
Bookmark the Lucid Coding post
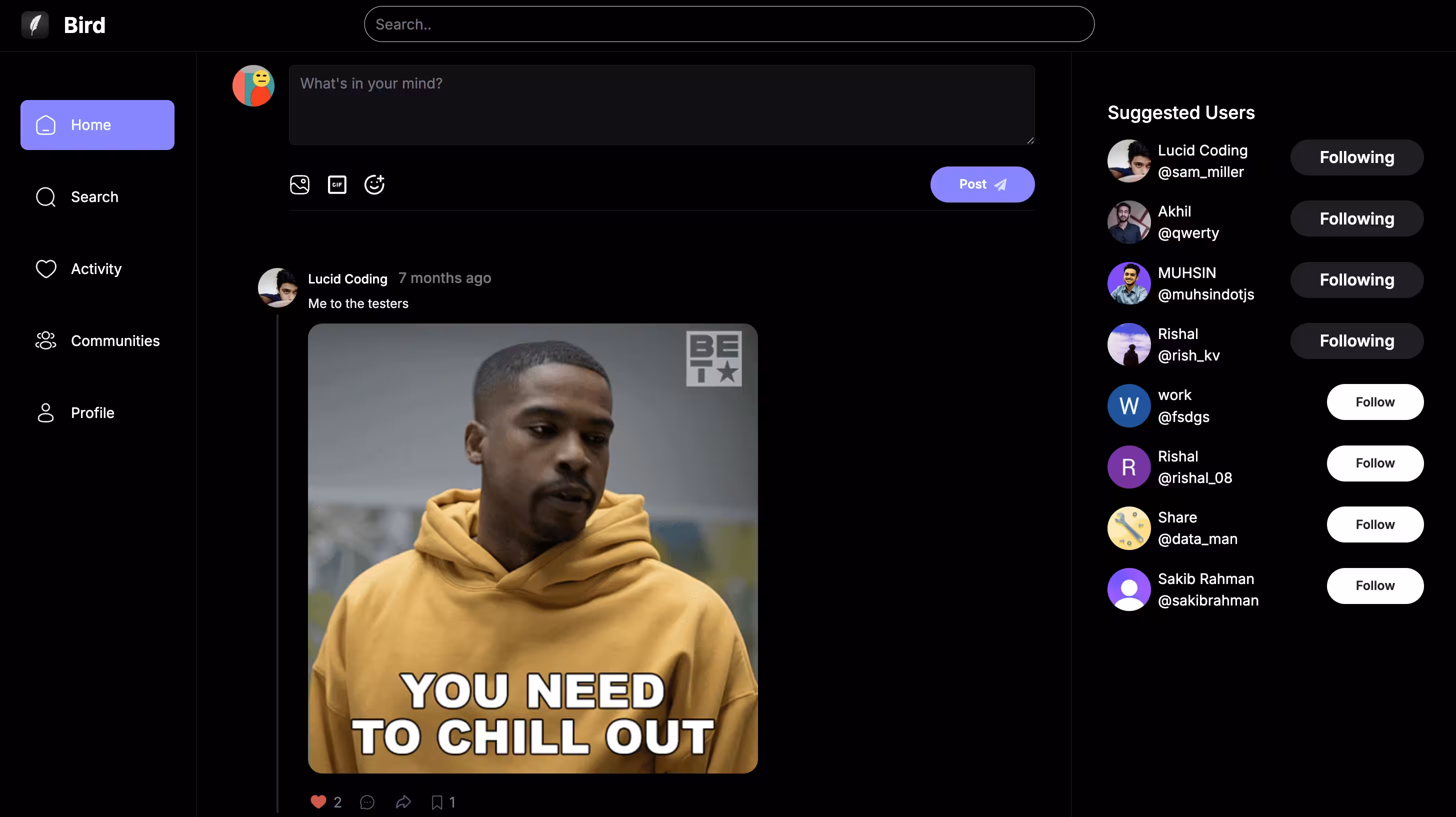[x=437, y=801]
